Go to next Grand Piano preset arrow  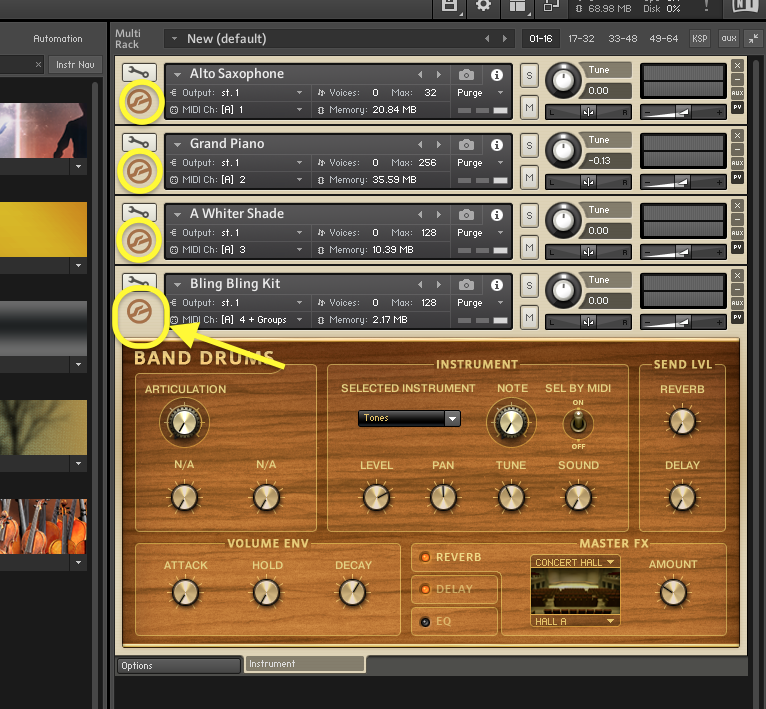(439, 145)
